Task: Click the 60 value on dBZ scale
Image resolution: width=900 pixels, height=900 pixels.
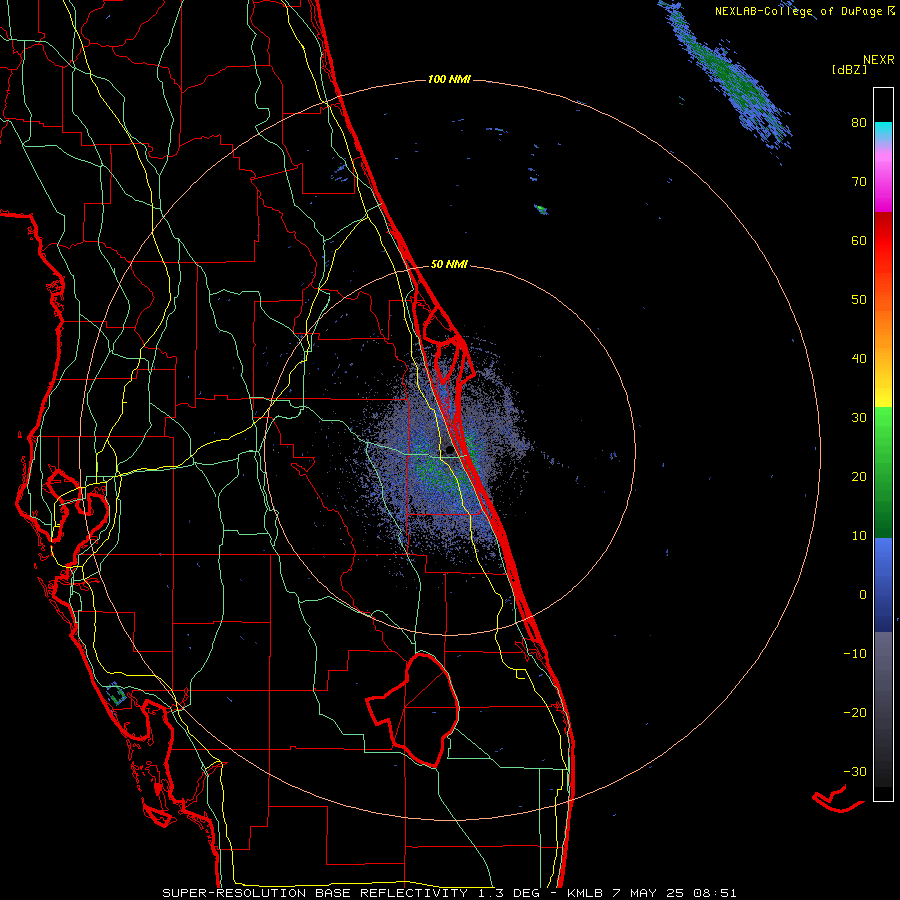Action: pos(859,240)
